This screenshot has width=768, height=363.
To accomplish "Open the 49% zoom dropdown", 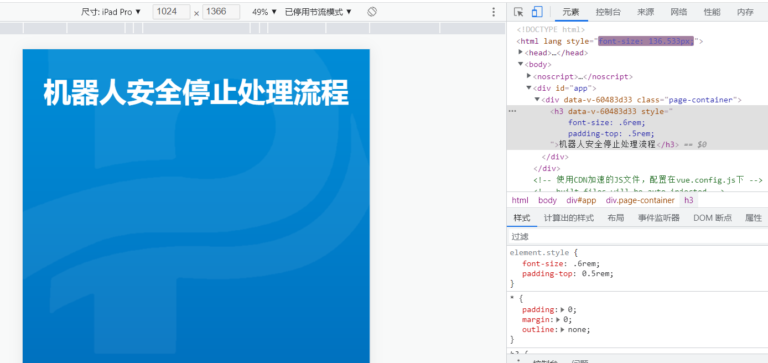I will coord(264,12).
